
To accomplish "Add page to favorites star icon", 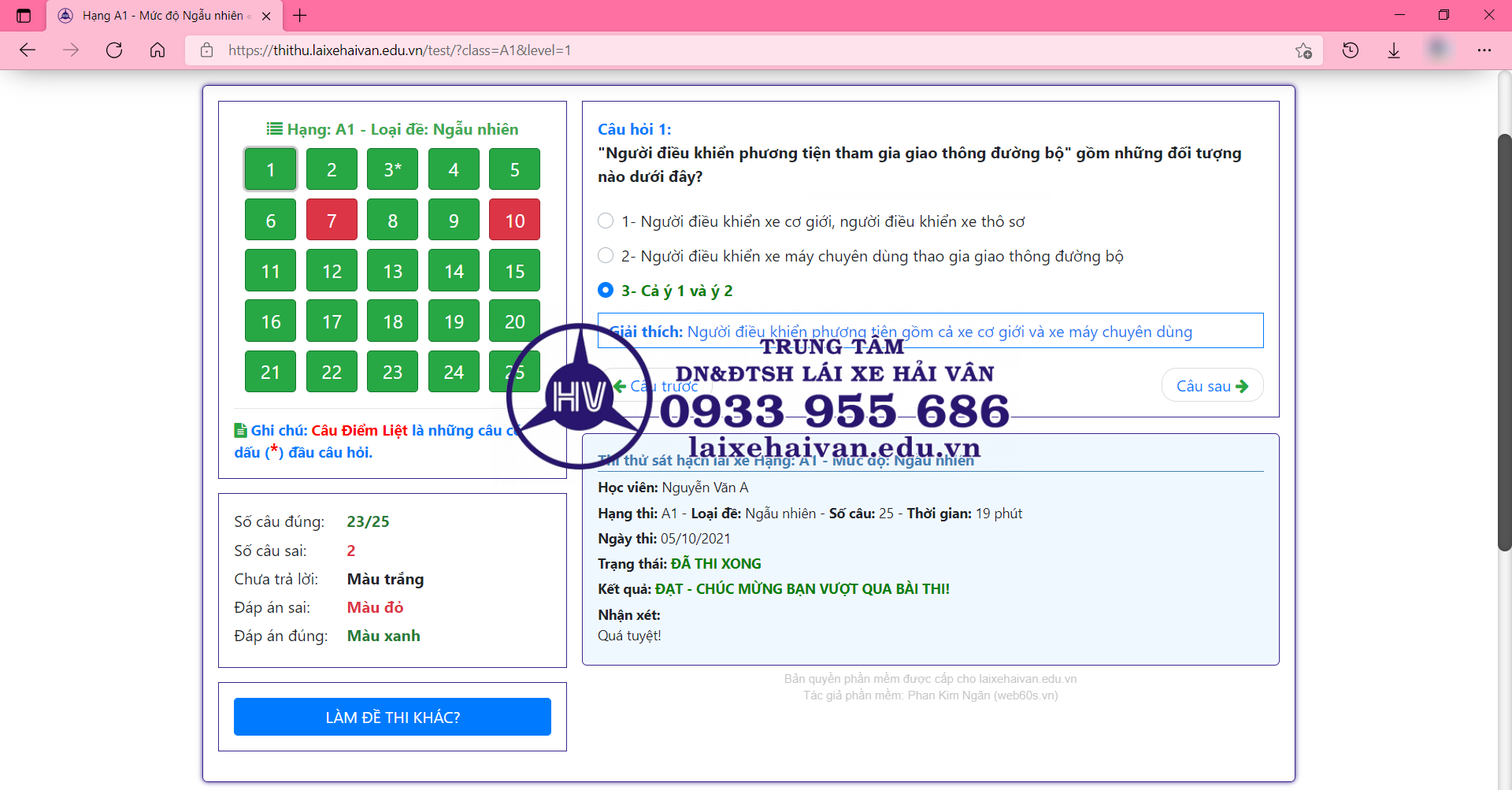I will [x=1303, y=50].
